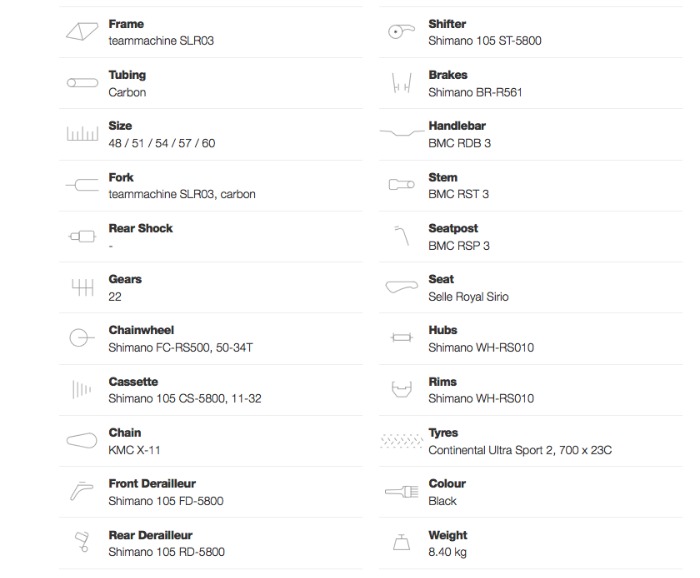This screenshot has width=700, height=578.
Task: Click the Weight scale icon
Action: (401, 542)
